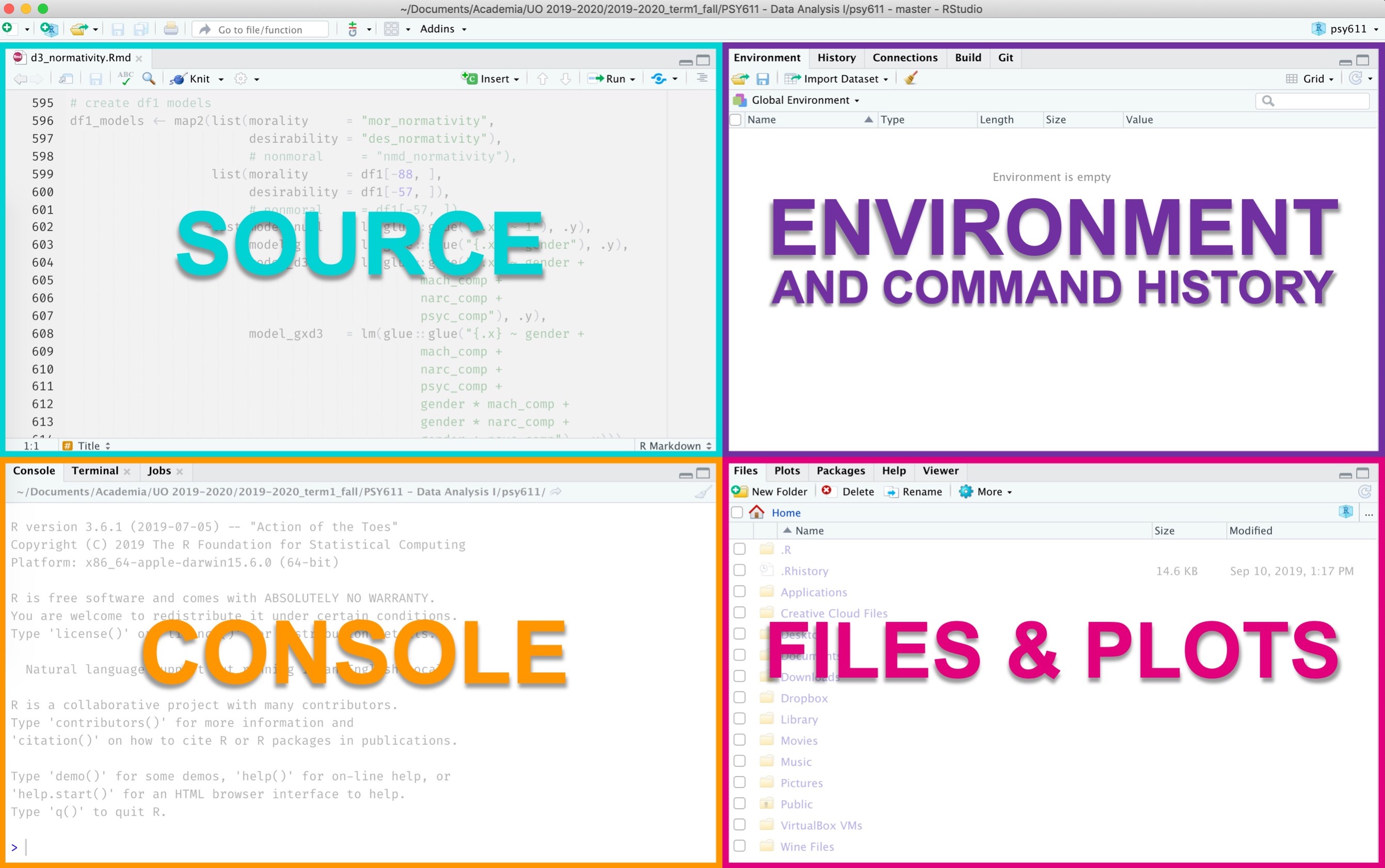The height and width of the screenshot is (868, 1385).
Task: Open the psy611 project dropdown
Action: [x=1345, y=29]
